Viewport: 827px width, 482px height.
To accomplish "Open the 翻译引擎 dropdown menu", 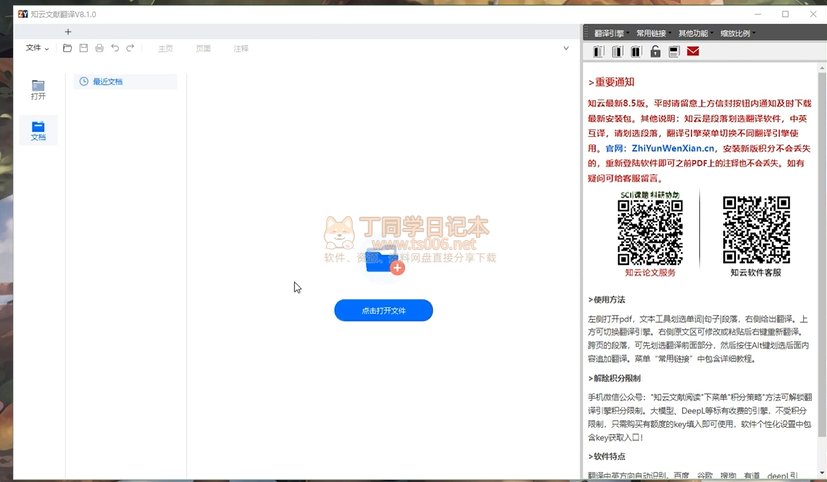I will tap(612, 33).
